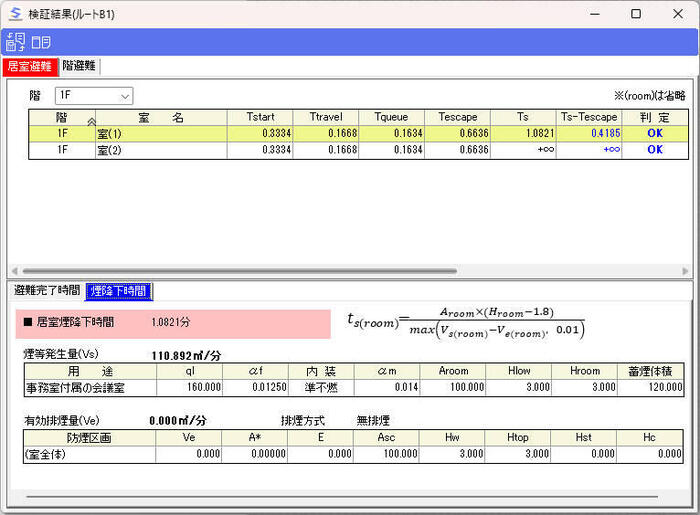Screen dimensions: 700x515
Task: Click the 判定 column header
Action: tap(655, 117)
